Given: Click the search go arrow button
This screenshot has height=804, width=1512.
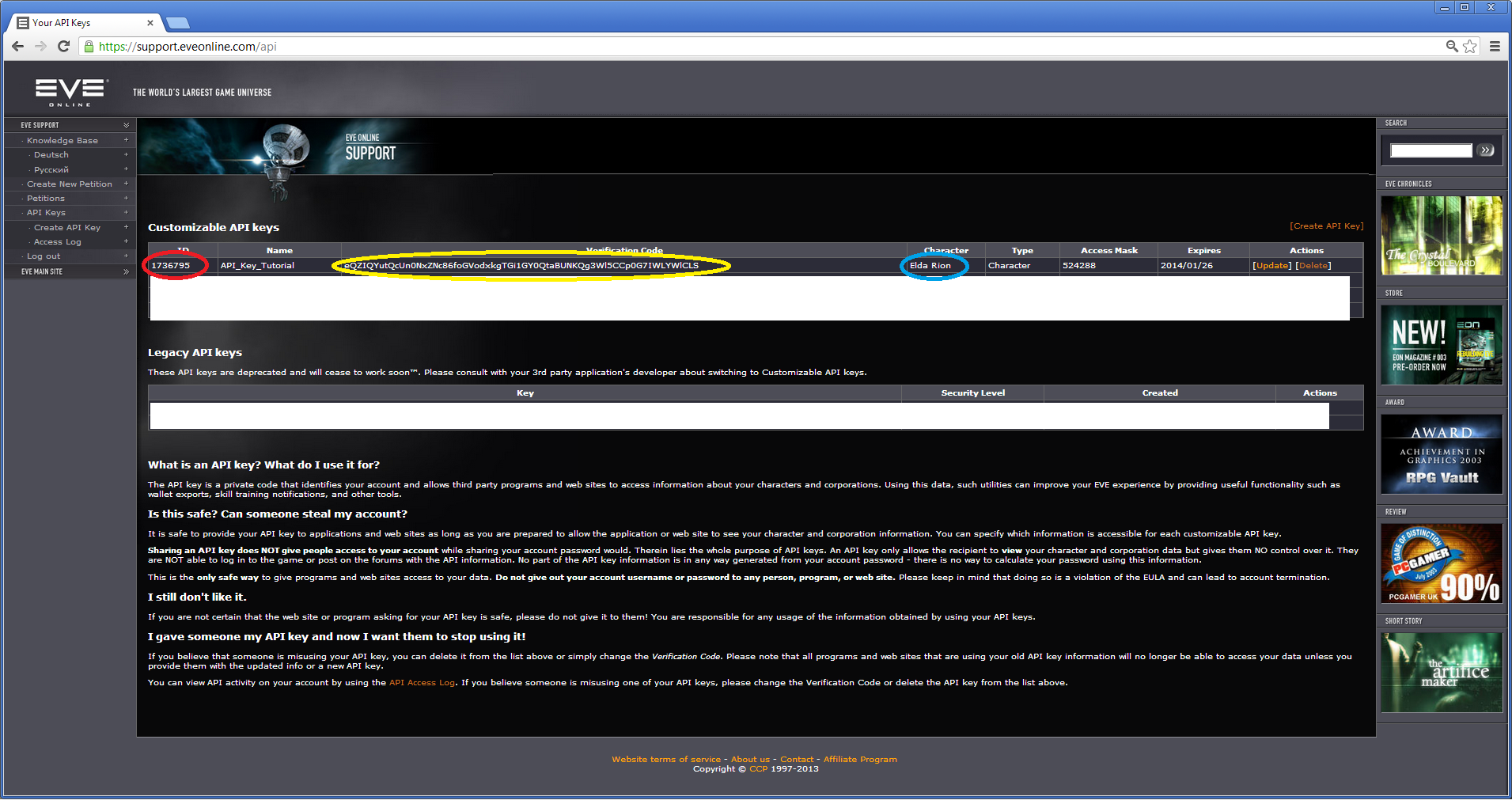Looking at the screenshot, I should coord(1487,150).
